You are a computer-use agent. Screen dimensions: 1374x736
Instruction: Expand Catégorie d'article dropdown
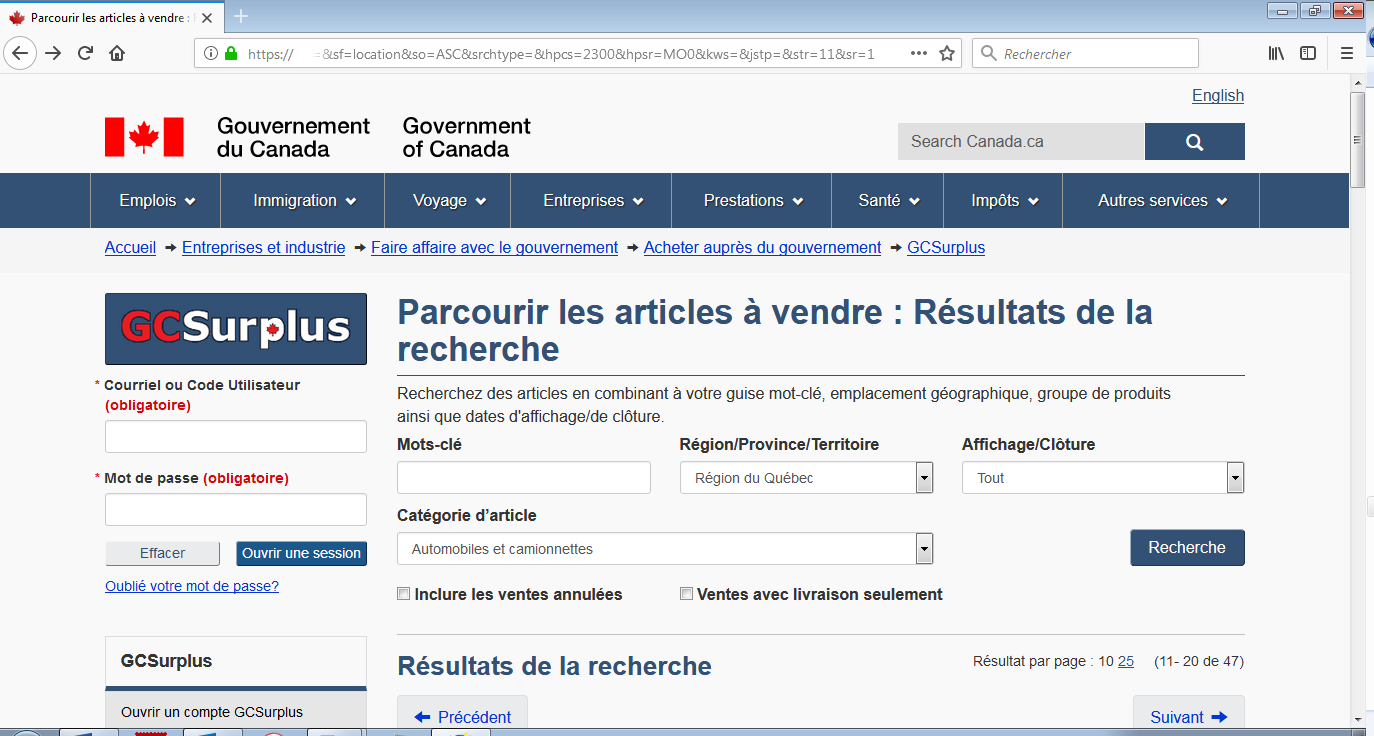point(924,549)
